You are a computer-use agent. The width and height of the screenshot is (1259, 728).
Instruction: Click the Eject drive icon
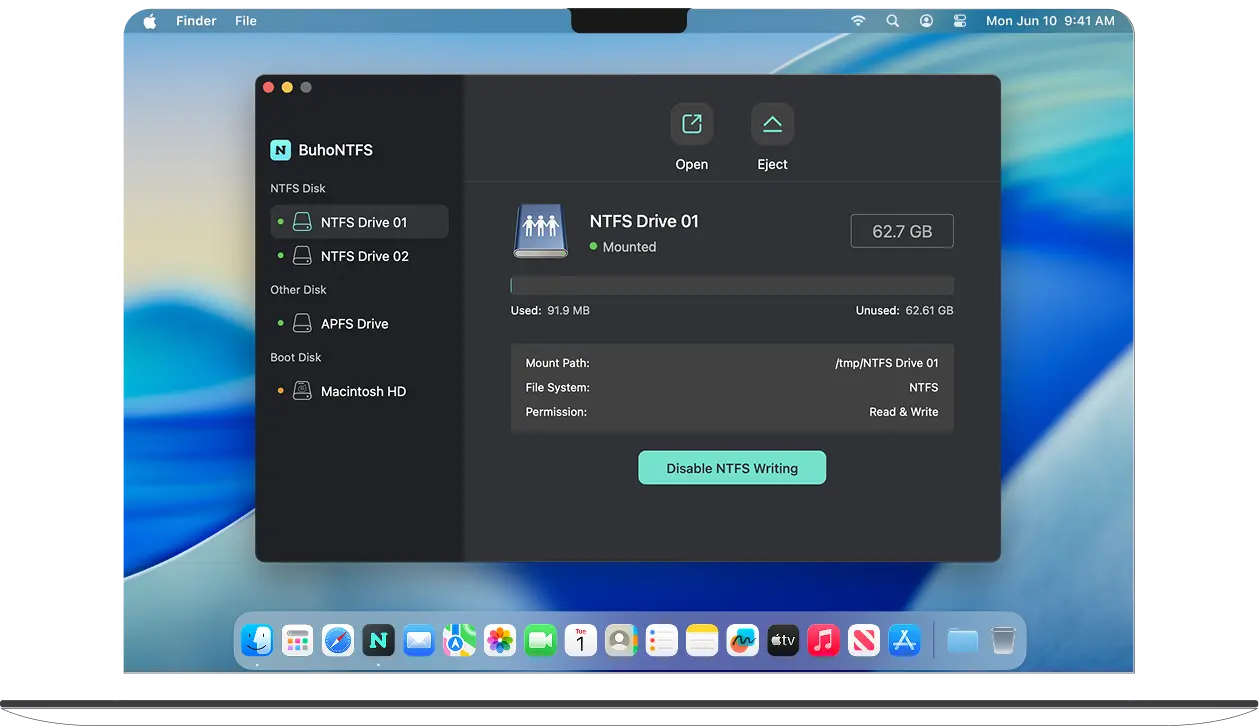(772, 124)
